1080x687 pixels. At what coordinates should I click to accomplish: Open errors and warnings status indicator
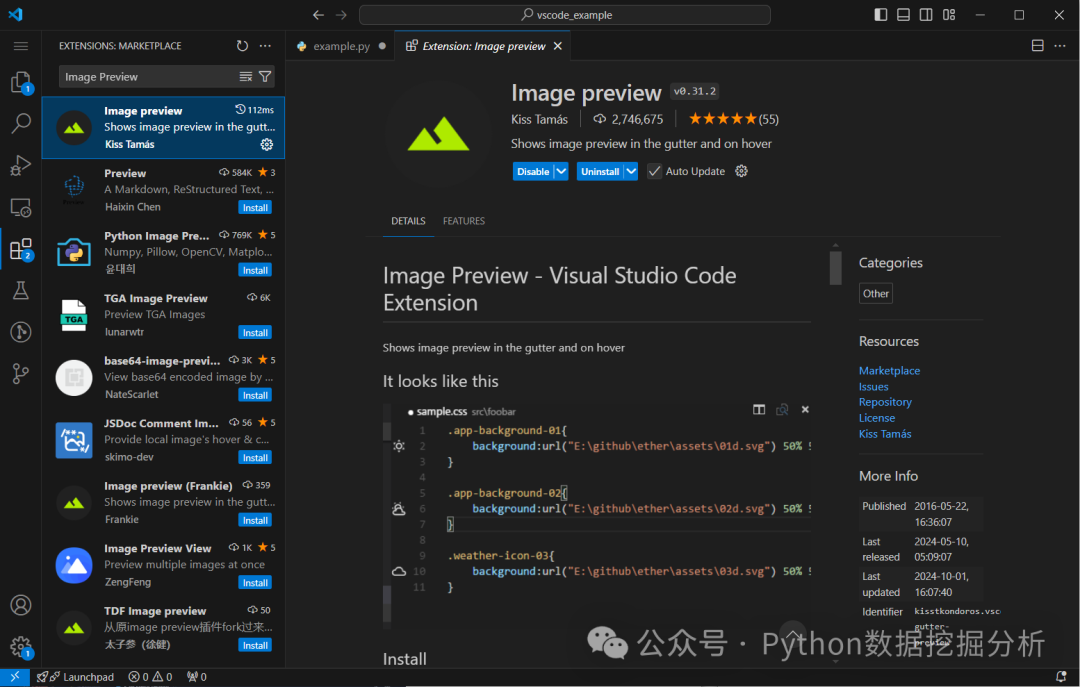[x=150, y=677]
